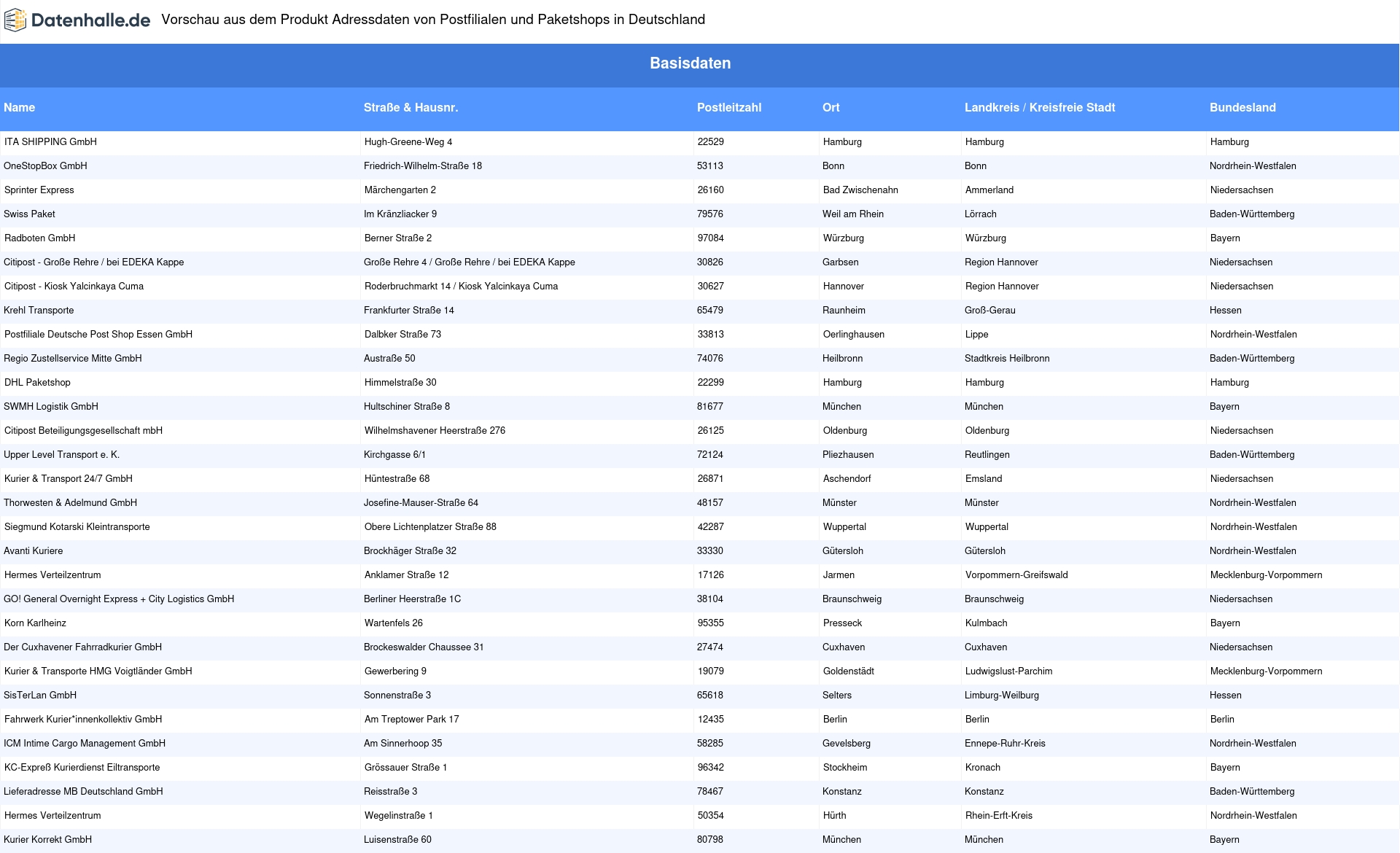
Task: Select the Stadtkreis Heilbronn district cell
Action: click(1007, 358)
